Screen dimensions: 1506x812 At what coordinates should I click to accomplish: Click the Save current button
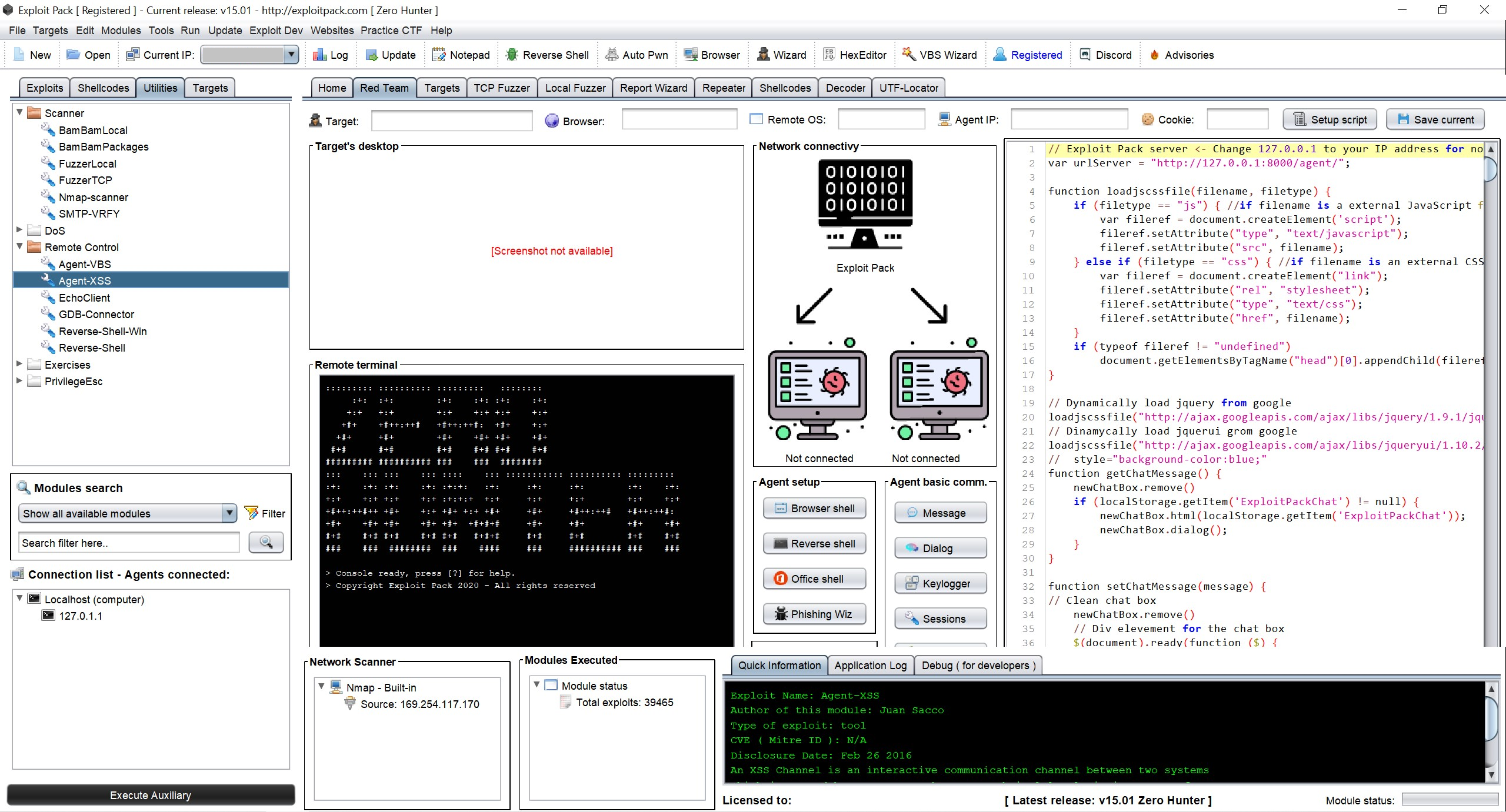(1435, 119)
